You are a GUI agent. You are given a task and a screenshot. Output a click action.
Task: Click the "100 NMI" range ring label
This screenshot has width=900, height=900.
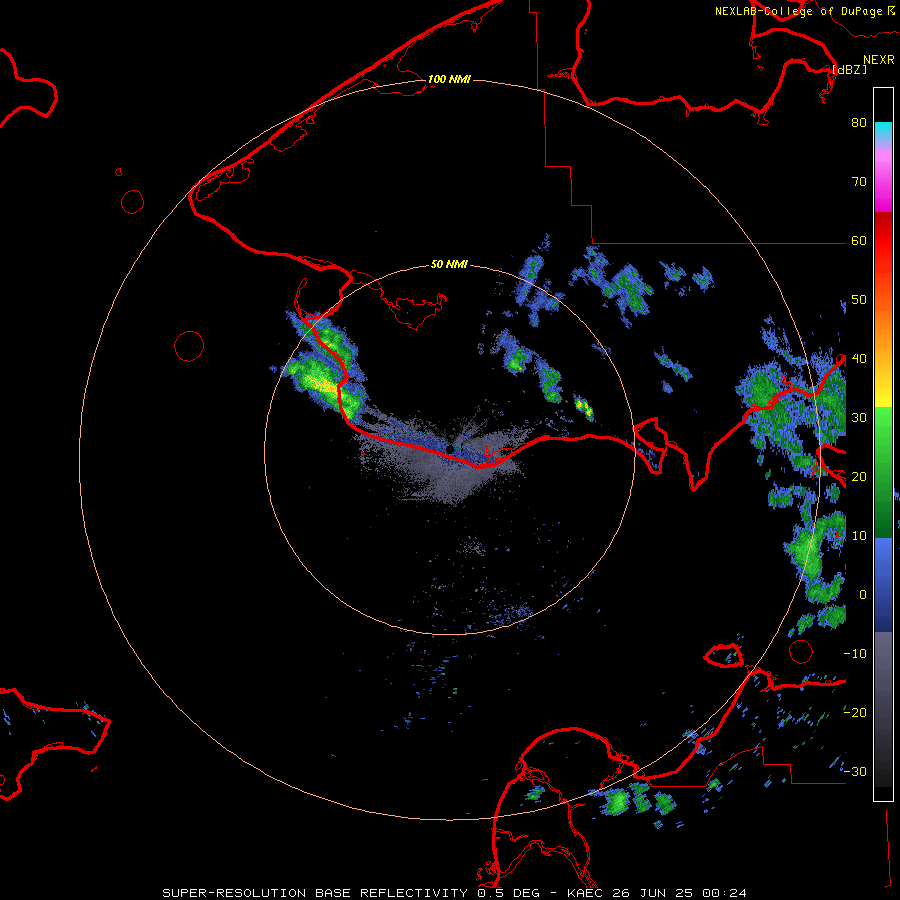pyautogui.click(x=449, y=79)
